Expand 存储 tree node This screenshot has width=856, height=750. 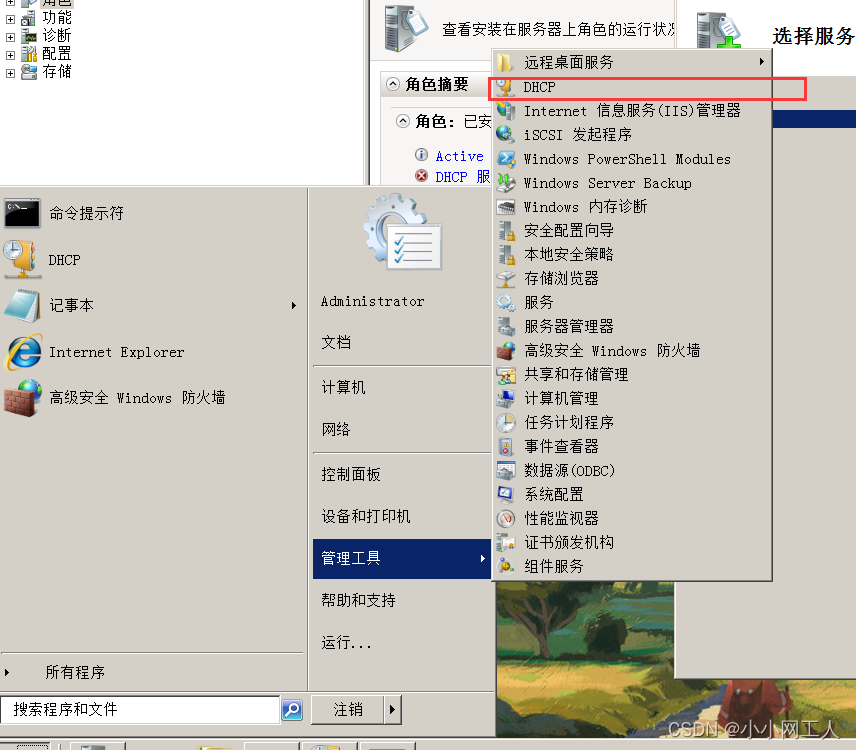pos(10,73)
